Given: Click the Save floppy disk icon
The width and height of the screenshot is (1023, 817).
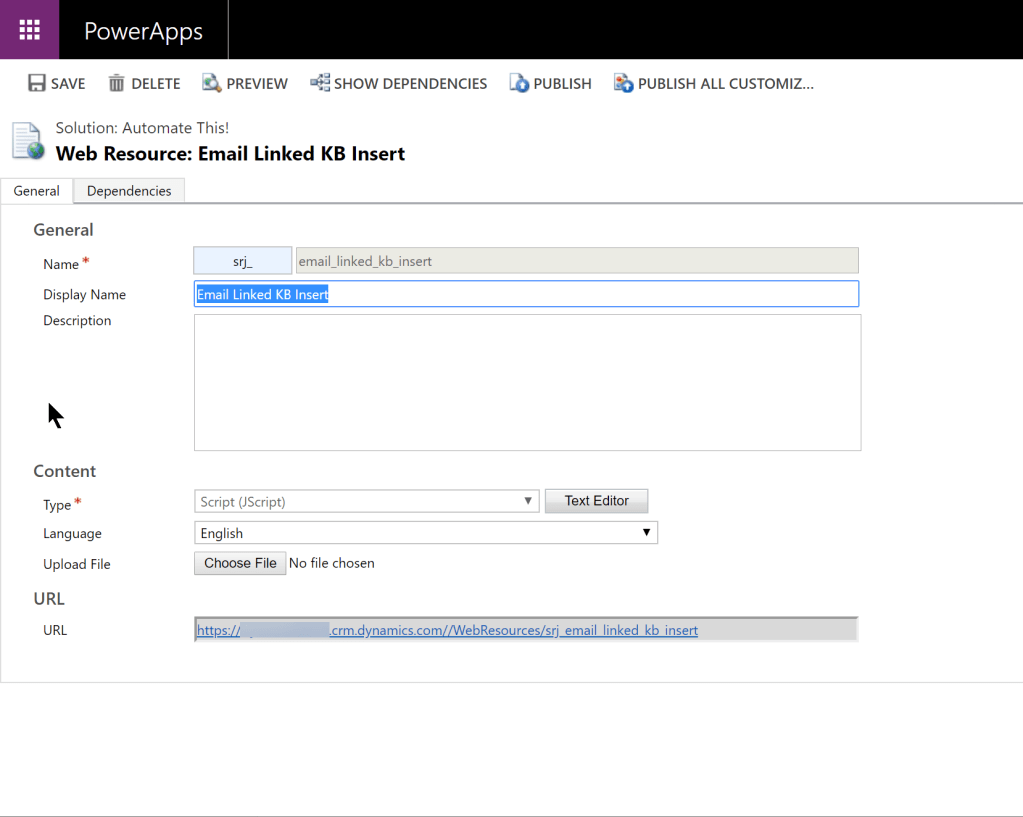Looking at the screenshot, I should (37, 84).
